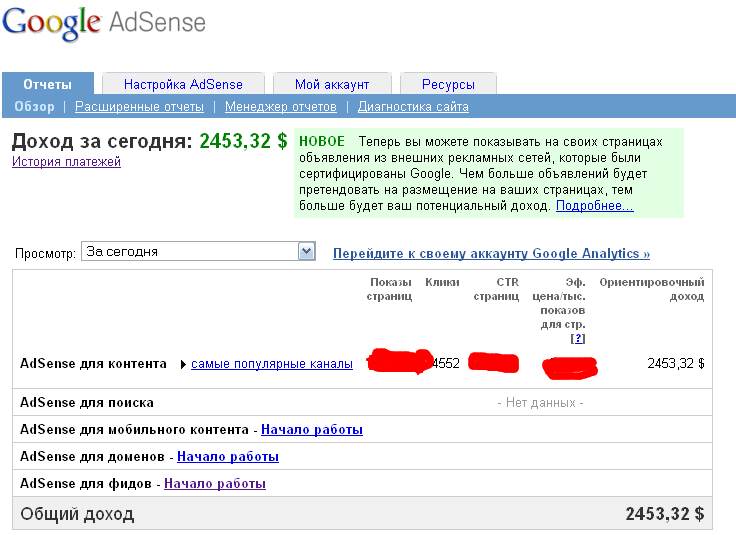Click the Нет данных text
736x535 pixels.
click(540, 403)
